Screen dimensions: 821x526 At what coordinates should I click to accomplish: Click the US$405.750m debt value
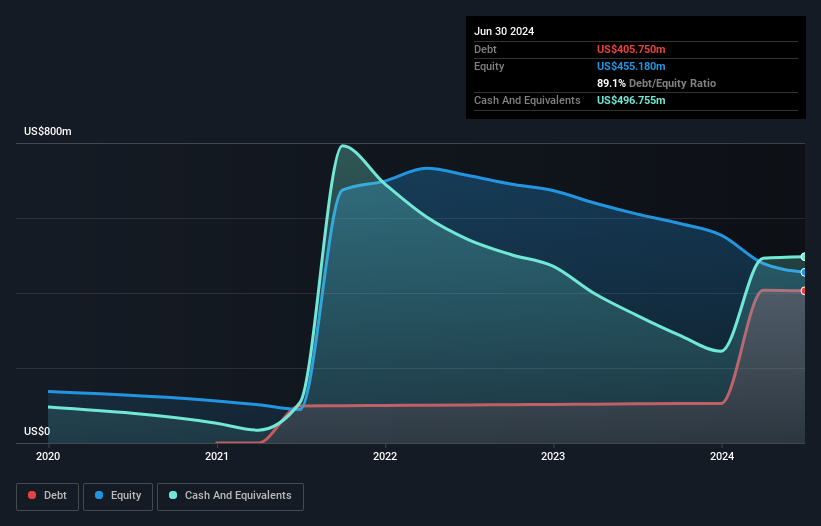coord(631,49)
